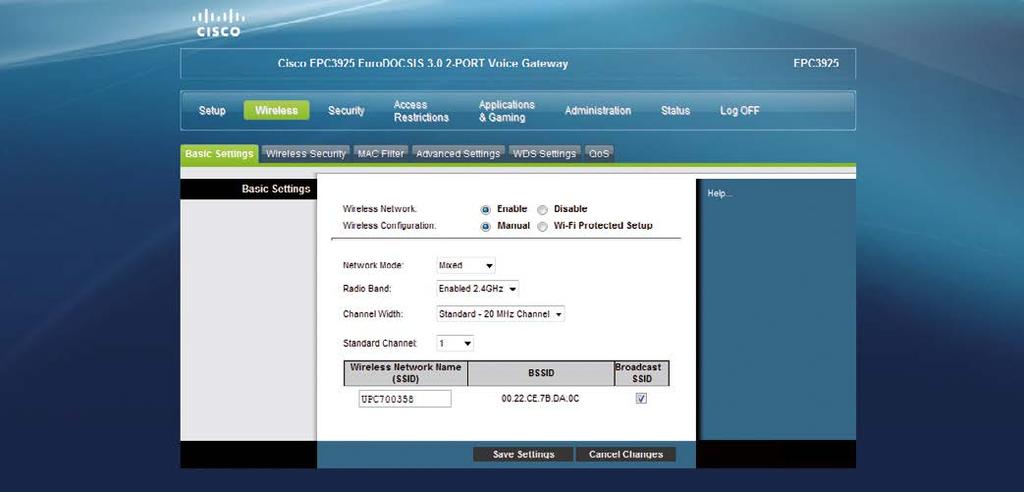Open the Standard Channel dropdown
The width and height of the screenshot is (1024, 492).
pyautogui.click(x=455, y=343)
